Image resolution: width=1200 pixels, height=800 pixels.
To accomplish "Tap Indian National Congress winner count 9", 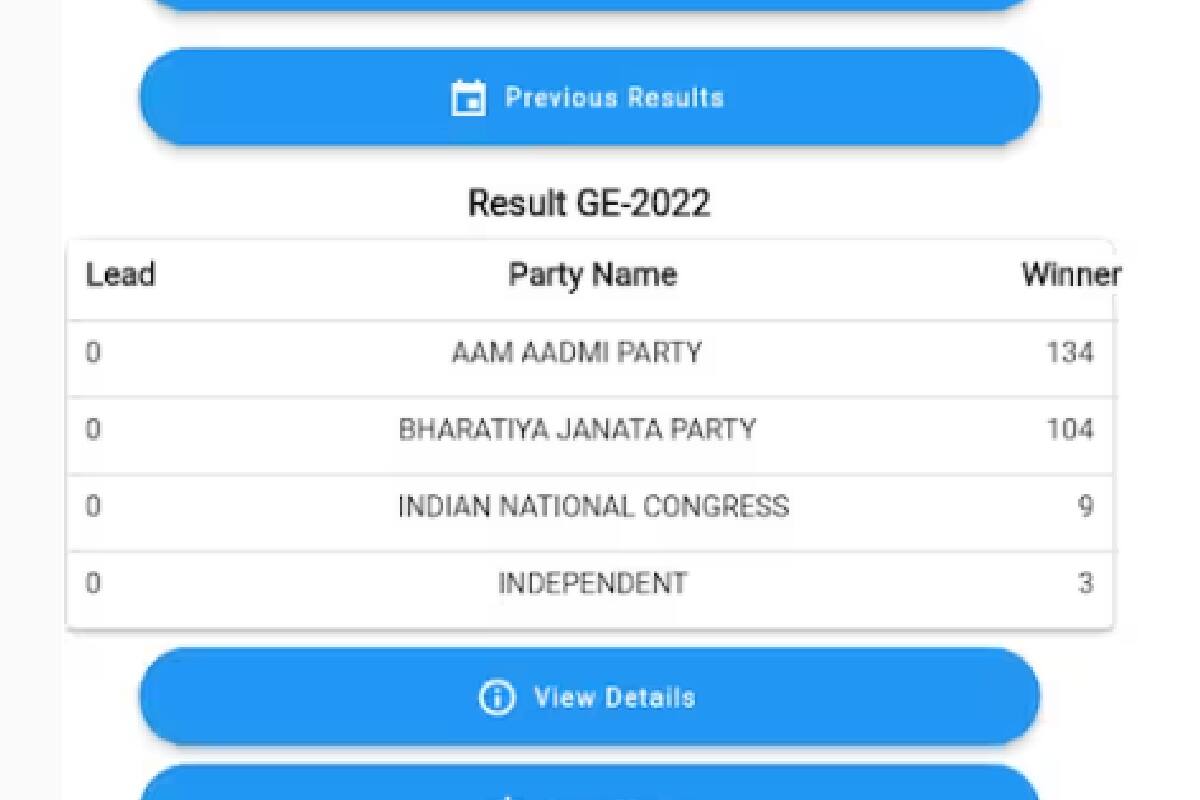I will (1085, 507).
